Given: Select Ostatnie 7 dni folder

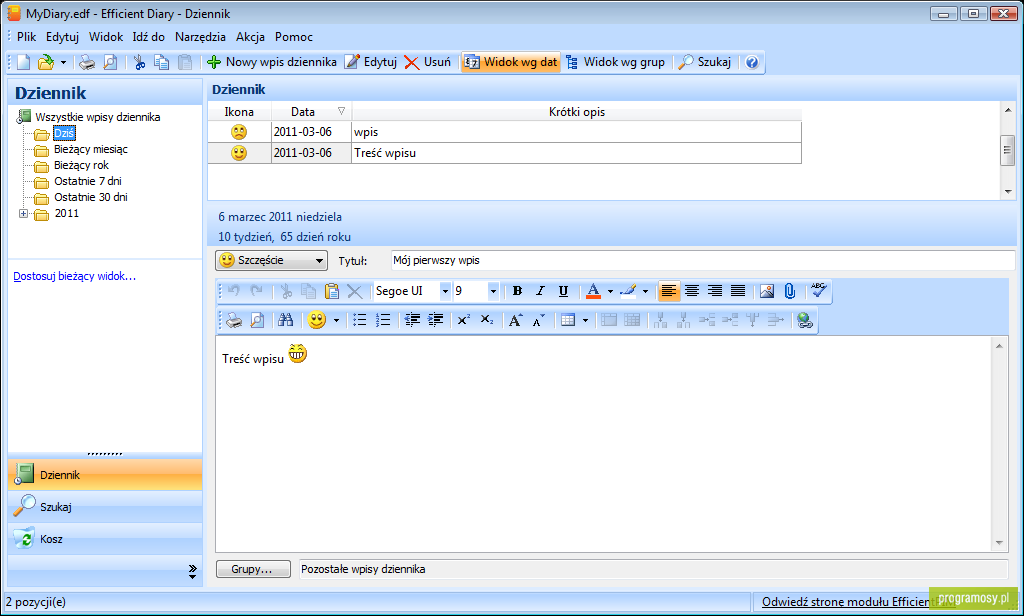Looking at the screenshot, I should coord(88,181).
